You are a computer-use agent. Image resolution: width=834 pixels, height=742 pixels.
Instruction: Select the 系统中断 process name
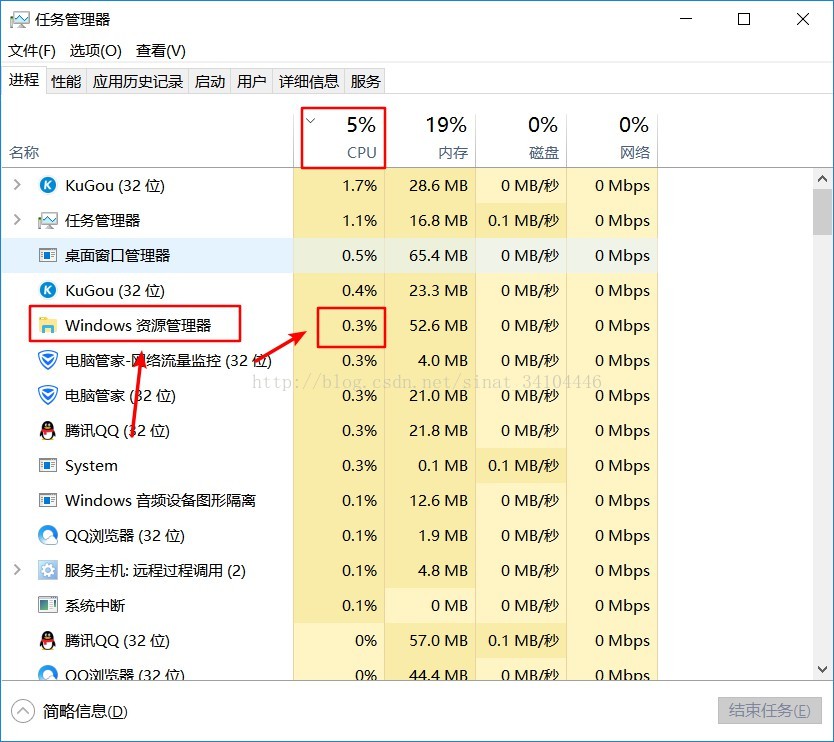pyautogui.click(x=95, y=605)
